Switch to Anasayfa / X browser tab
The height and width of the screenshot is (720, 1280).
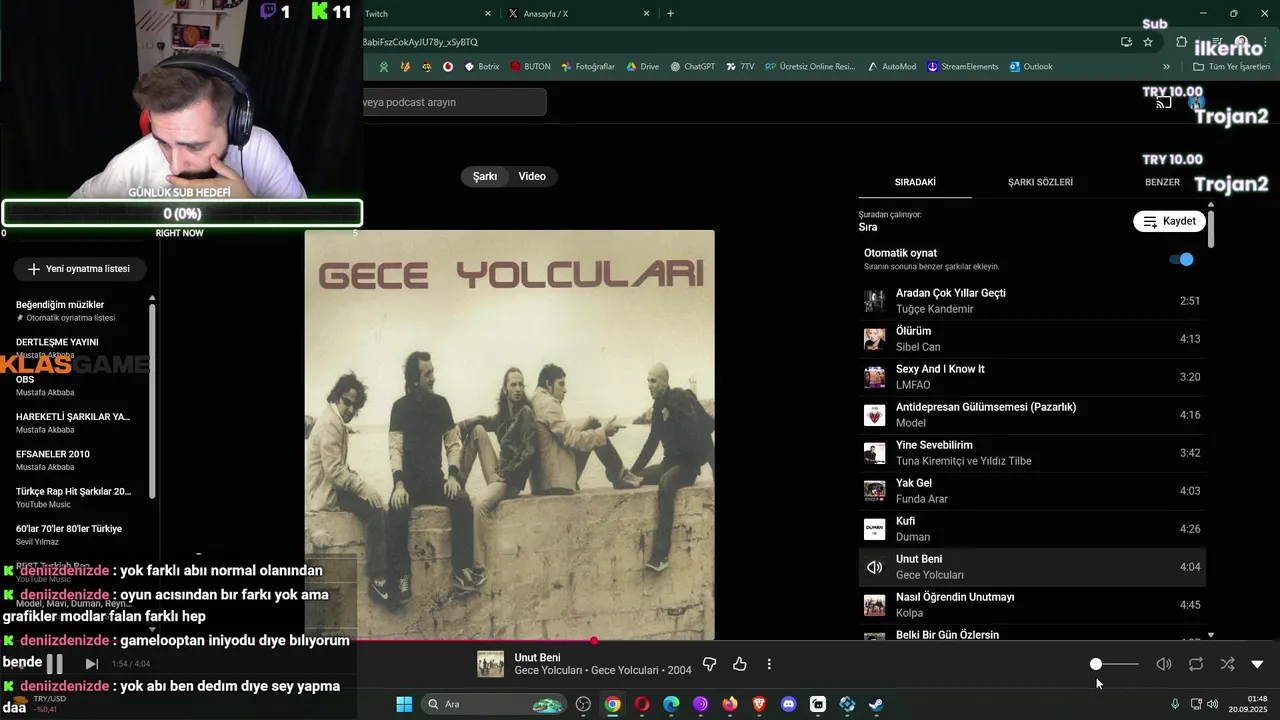[579, 14]
